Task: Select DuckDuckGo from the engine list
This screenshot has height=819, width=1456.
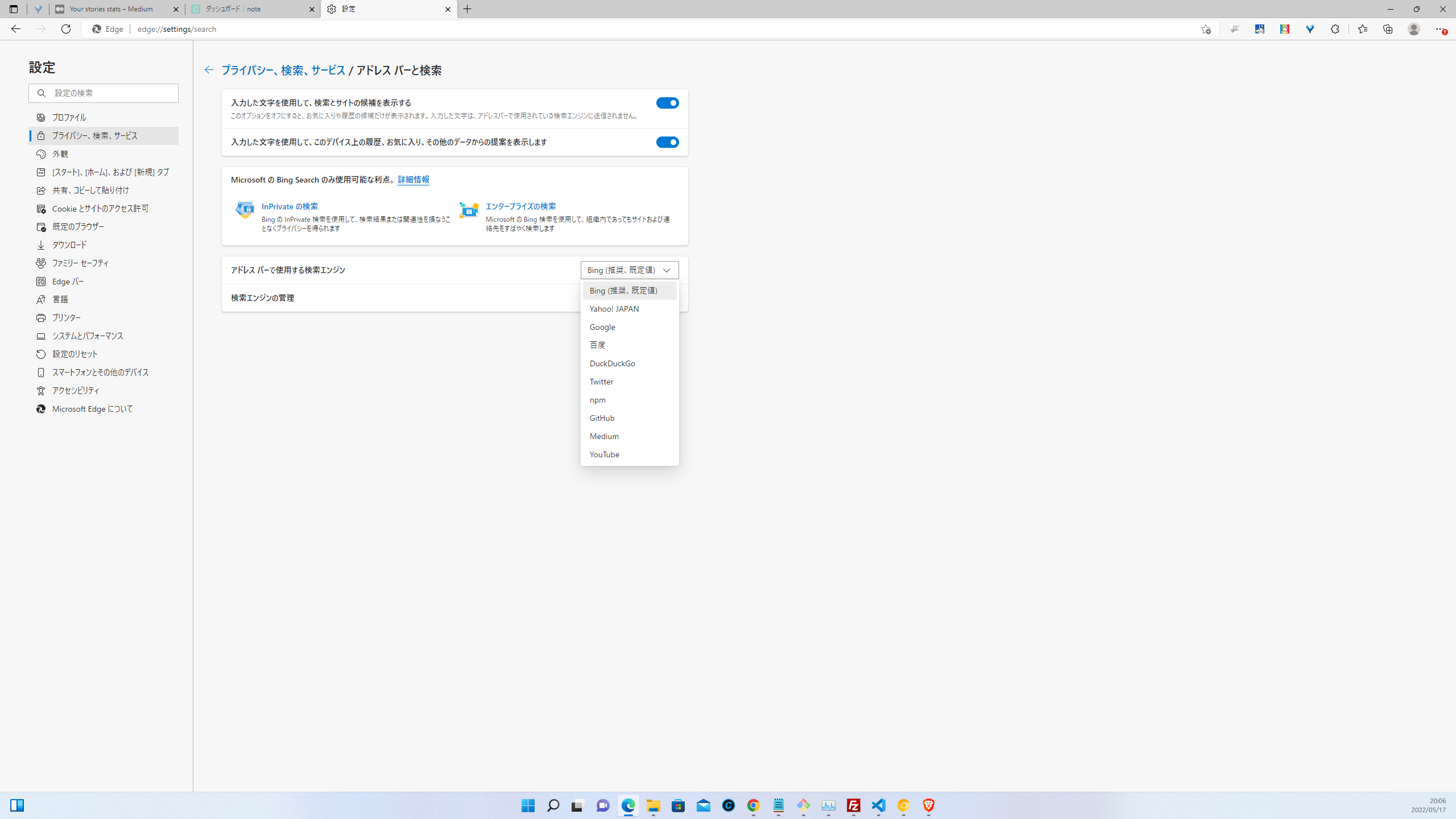Action: pos(630,363)
